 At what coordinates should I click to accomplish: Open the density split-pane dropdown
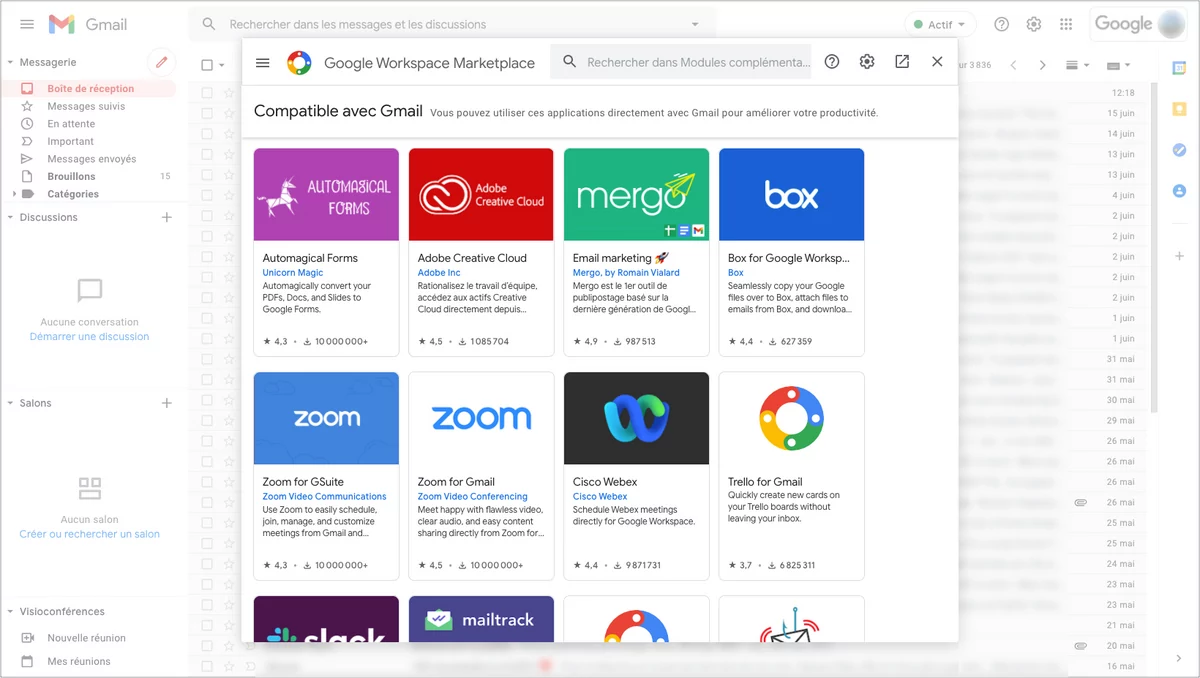click(1077, 65)
